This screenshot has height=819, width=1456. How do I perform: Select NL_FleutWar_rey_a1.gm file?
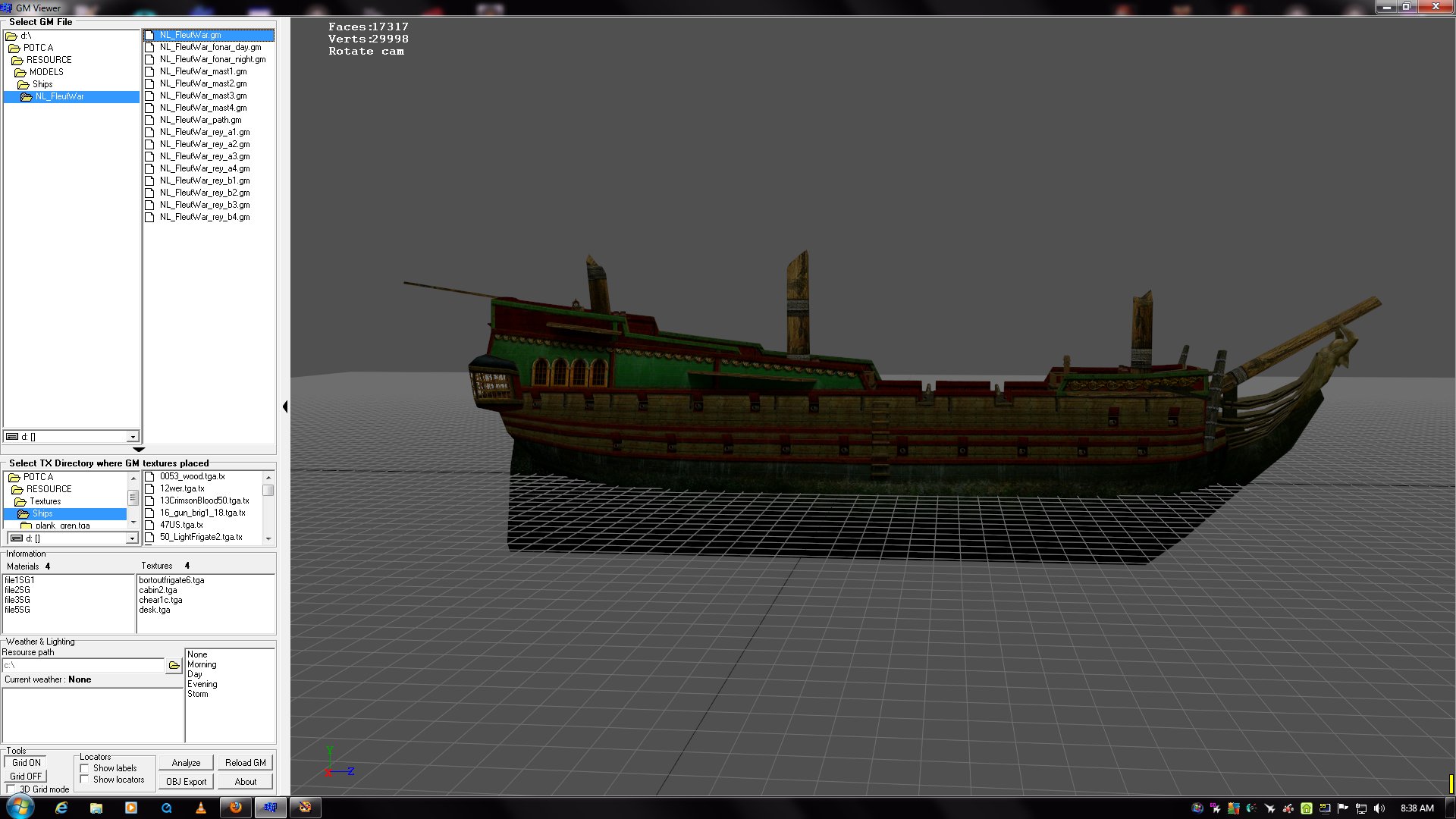(205, 132)
